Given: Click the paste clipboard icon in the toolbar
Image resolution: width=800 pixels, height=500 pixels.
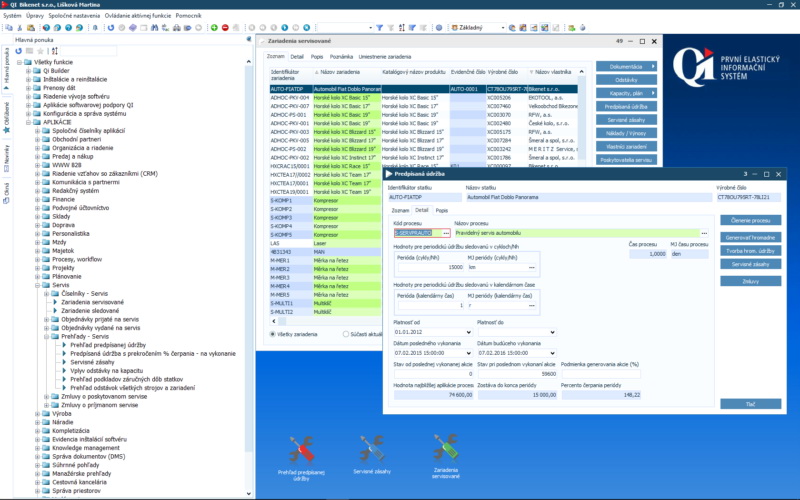Looking at the screenshot, I should pos(31,28).
